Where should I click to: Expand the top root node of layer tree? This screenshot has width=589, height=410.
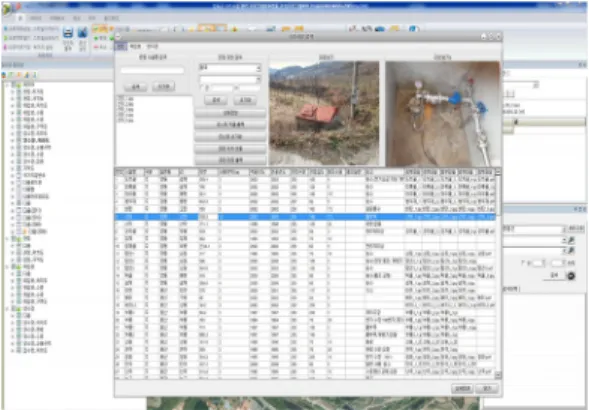click(7, 85)
